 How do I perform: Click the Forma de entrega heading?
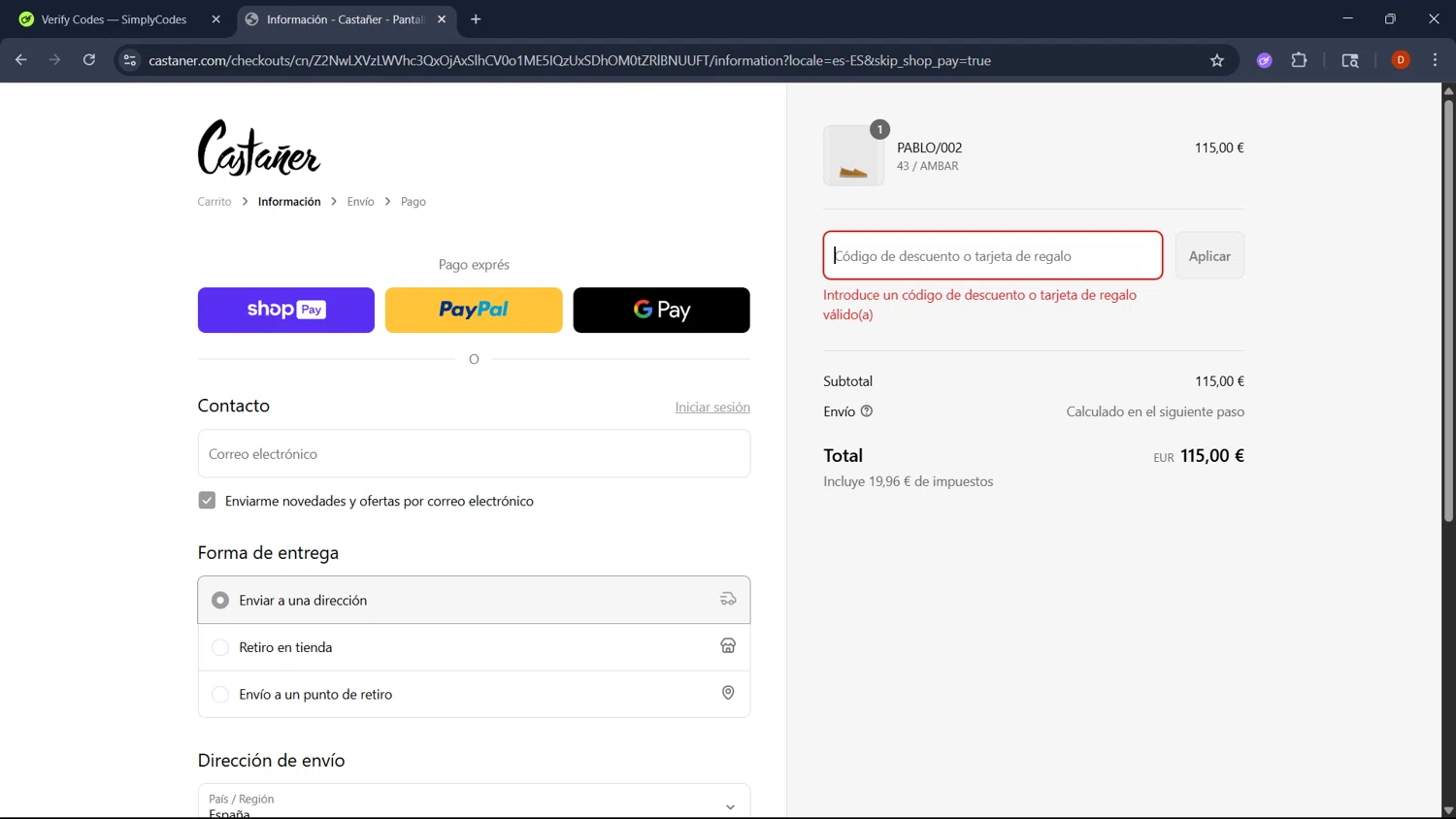click(268, 553)
